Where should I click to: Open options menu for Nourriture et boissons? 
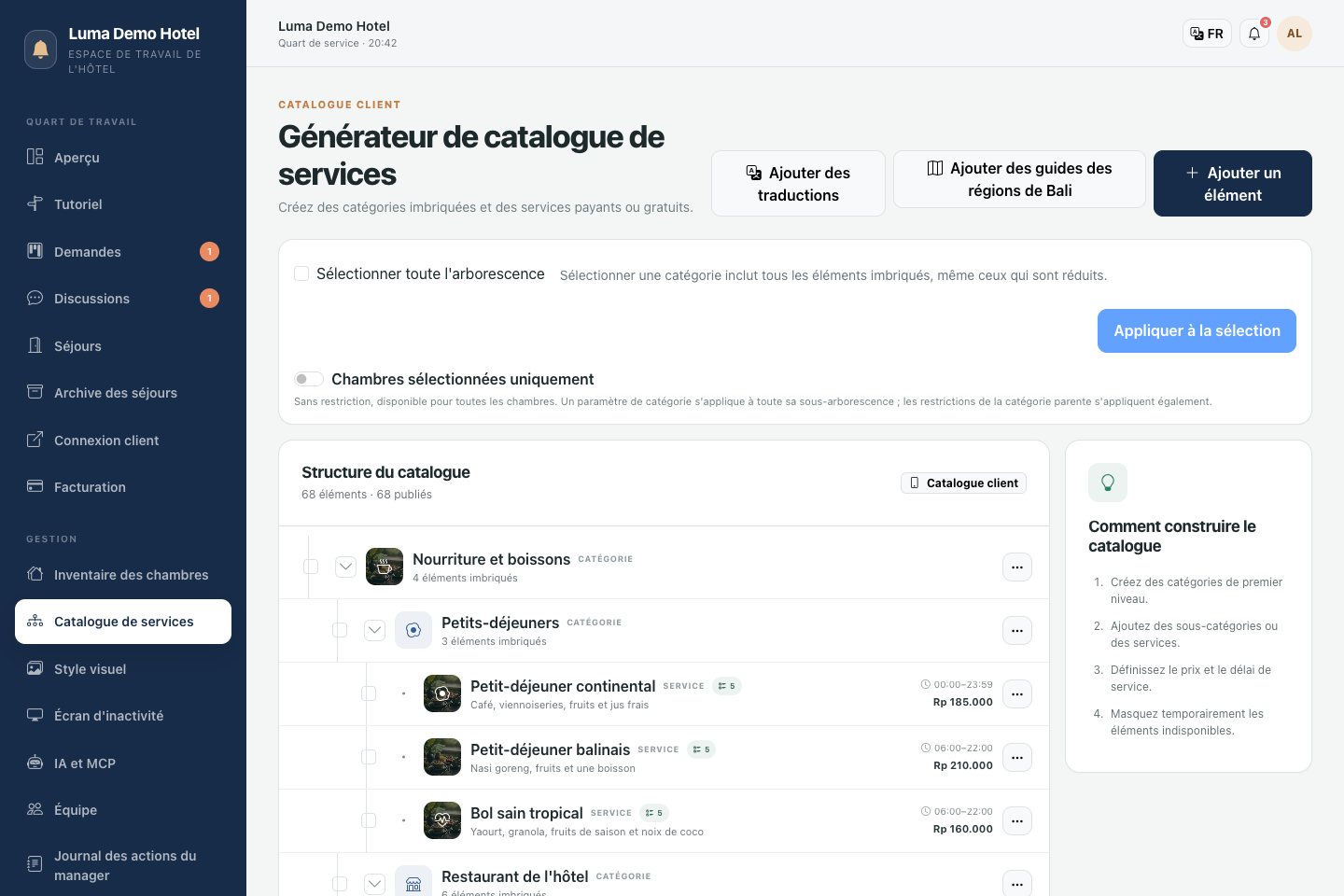click(x=1017, y=567)
